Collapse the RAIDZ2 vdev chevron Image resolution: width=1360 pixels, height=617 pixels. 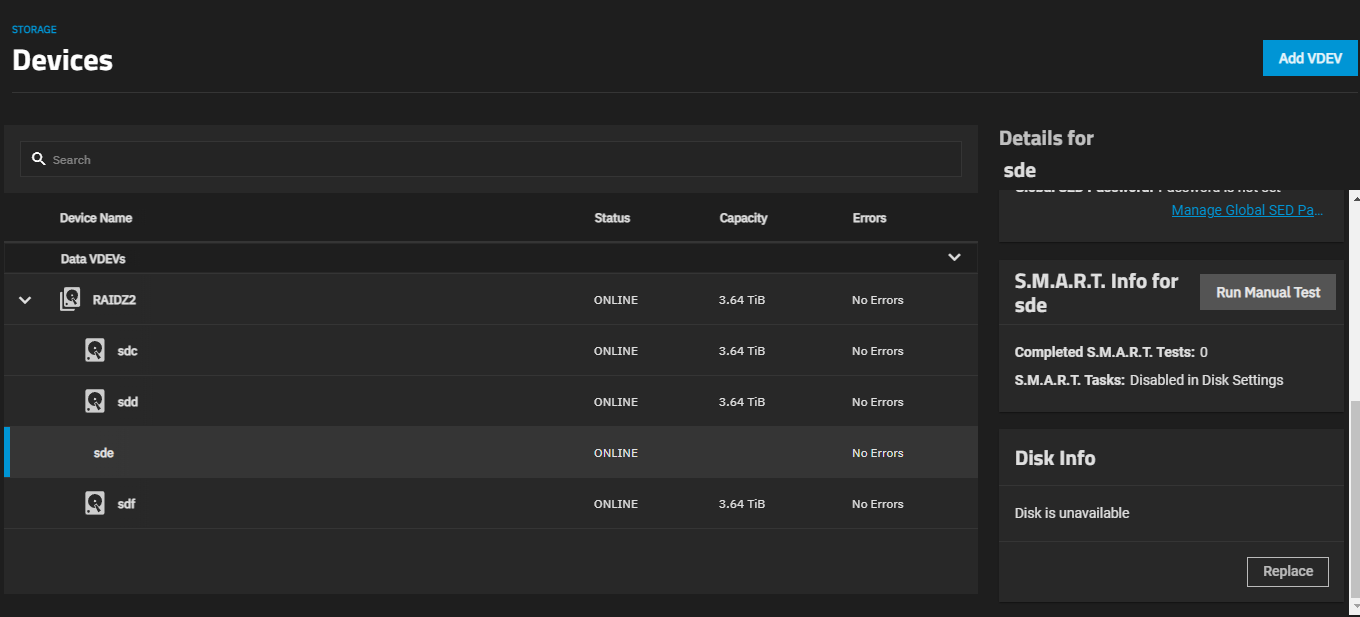pos(26,300)
